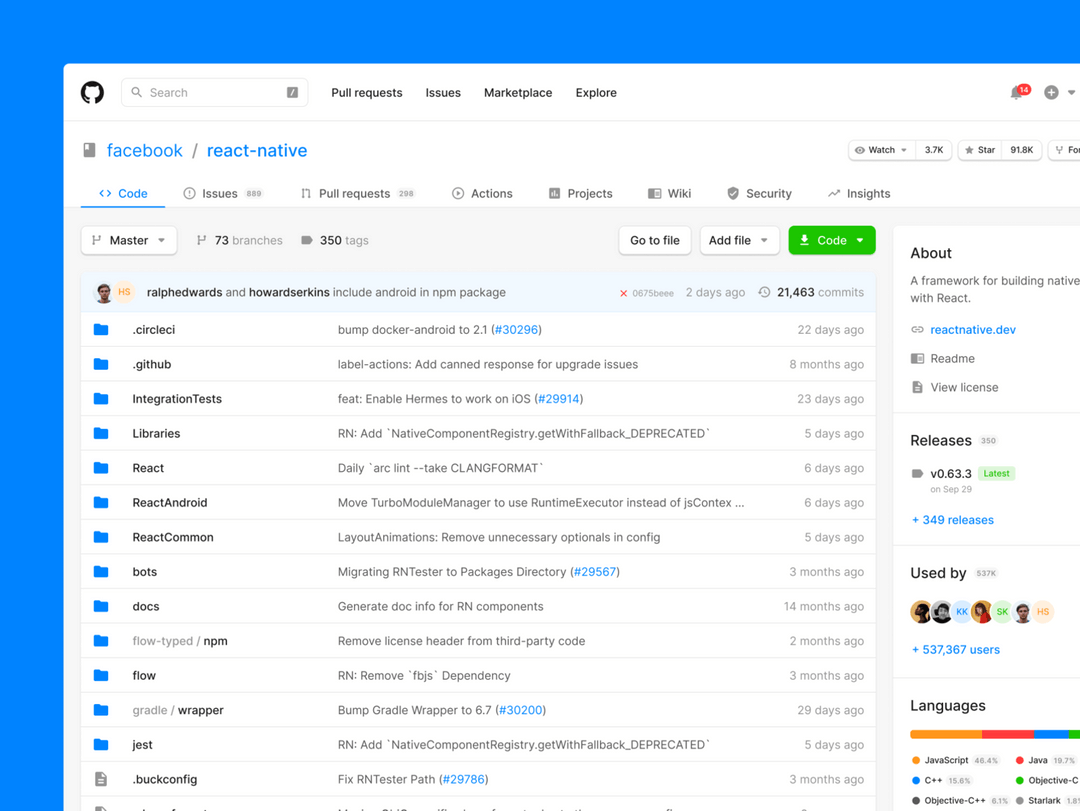Image resolution: width=1080 pixels, height=811 pixels.
Task: Open the Add file dropdown
Action: click(739, 240)
